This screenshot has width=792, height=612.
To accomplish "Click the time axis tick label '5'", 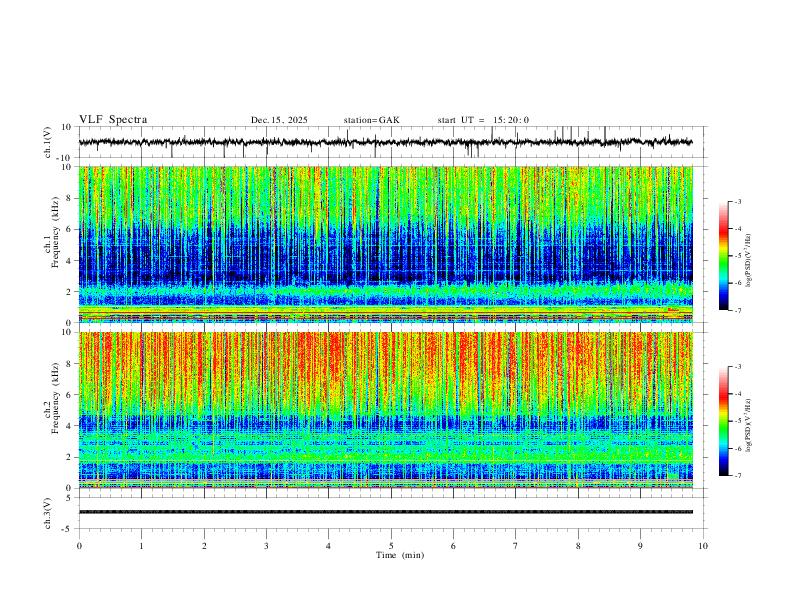I will pos(391,546).
